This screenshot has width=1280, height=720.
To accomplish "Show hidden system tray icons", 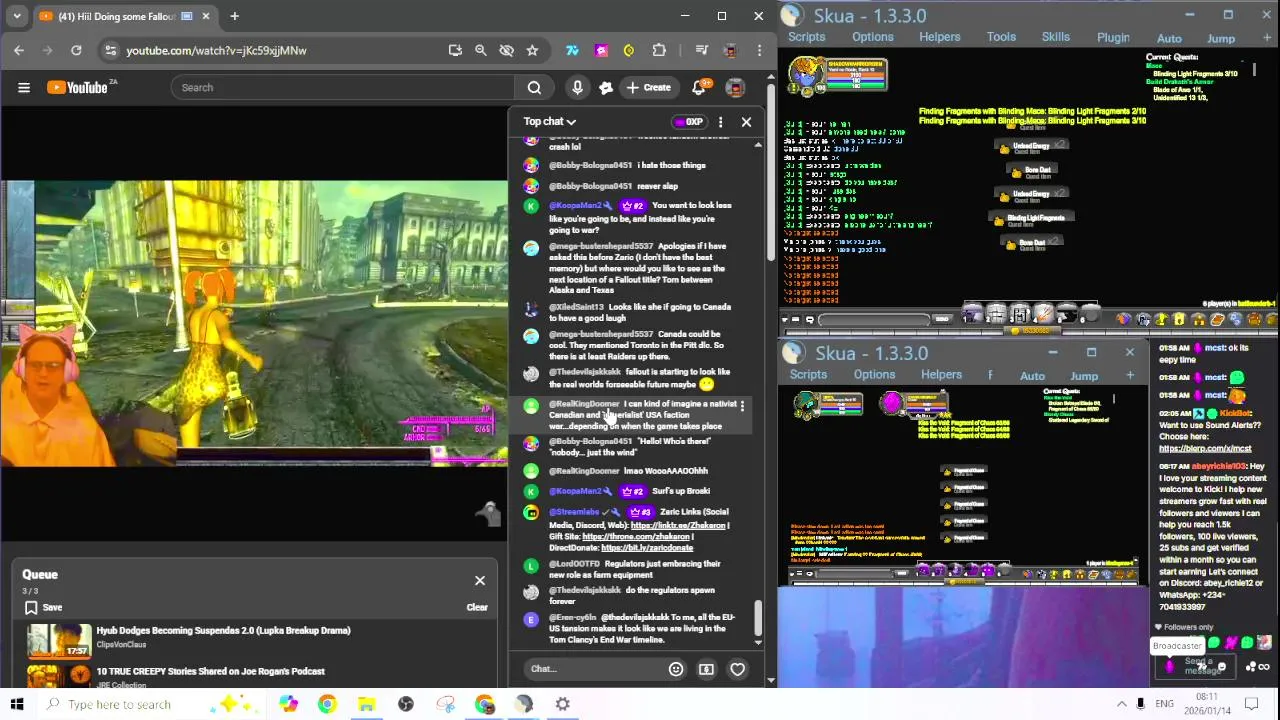I will 1121,704.
